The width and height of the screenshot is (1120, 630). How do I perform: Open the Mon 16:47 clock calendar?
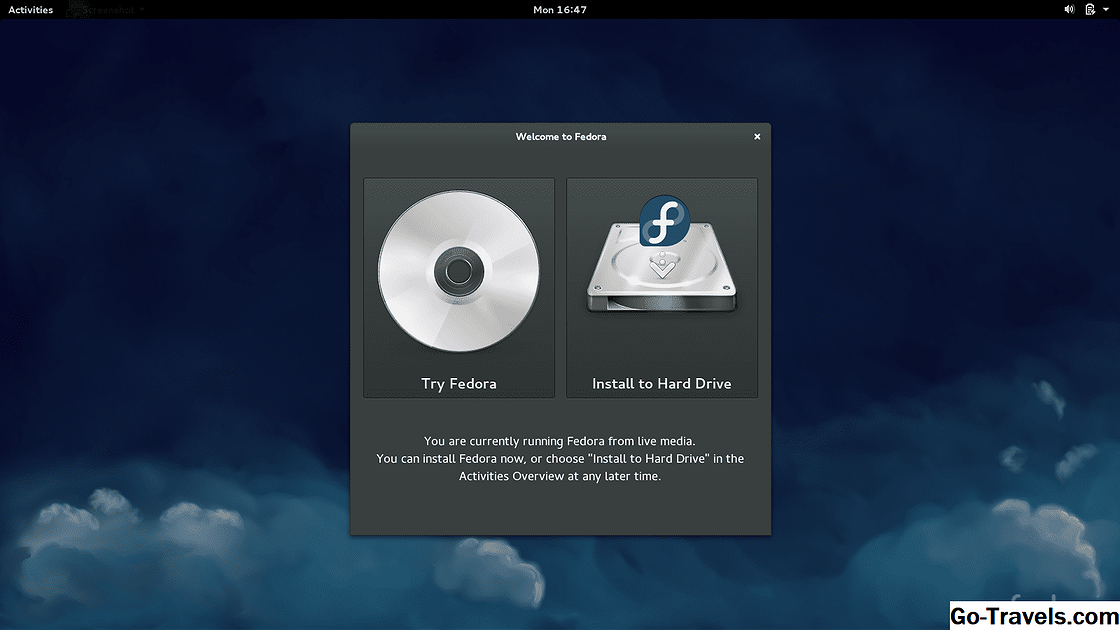pos(560,10)
